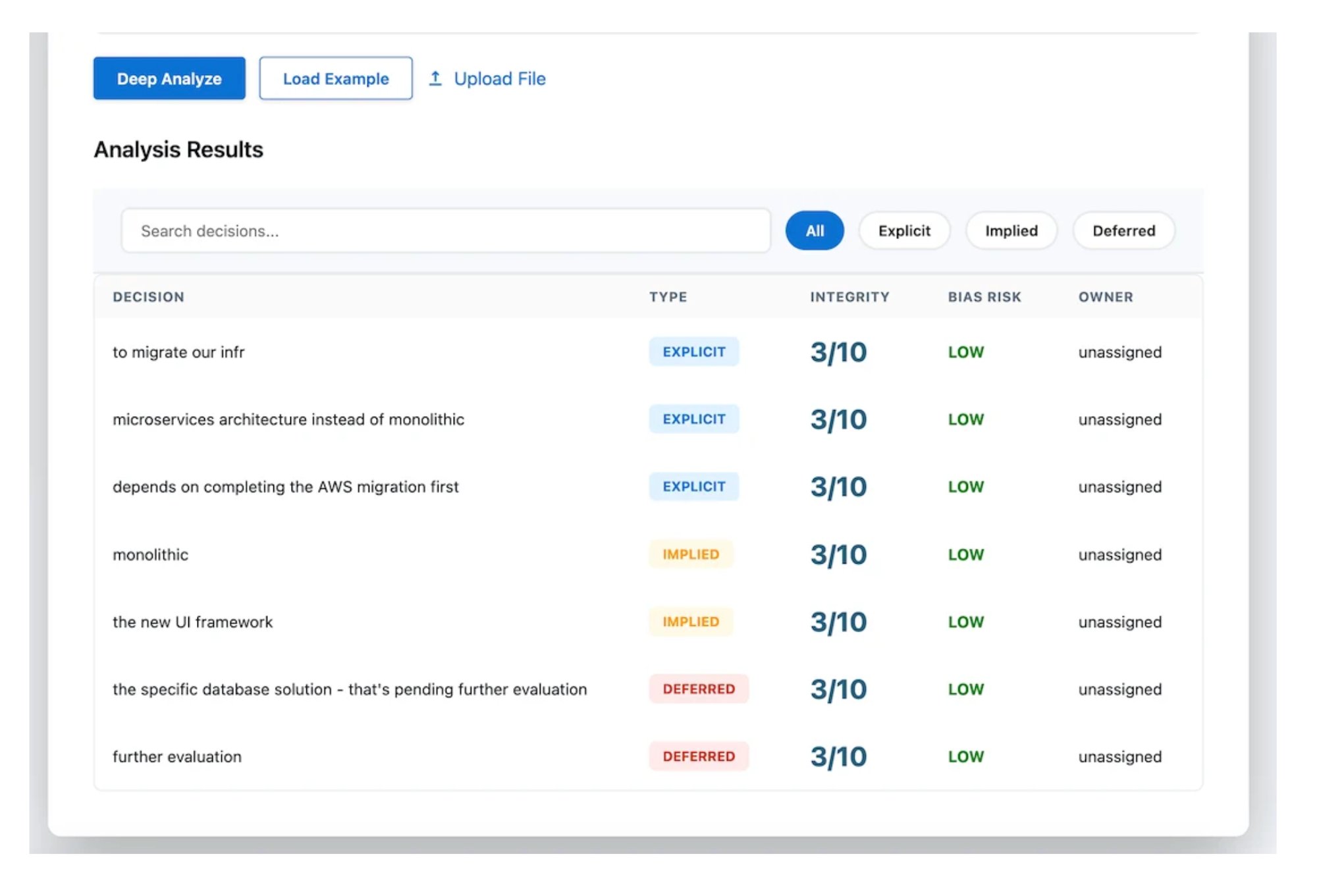Screen dimensions: 1317x896
Task: Open 'the new UI framework' decision
Action: (x=192, y=622)
